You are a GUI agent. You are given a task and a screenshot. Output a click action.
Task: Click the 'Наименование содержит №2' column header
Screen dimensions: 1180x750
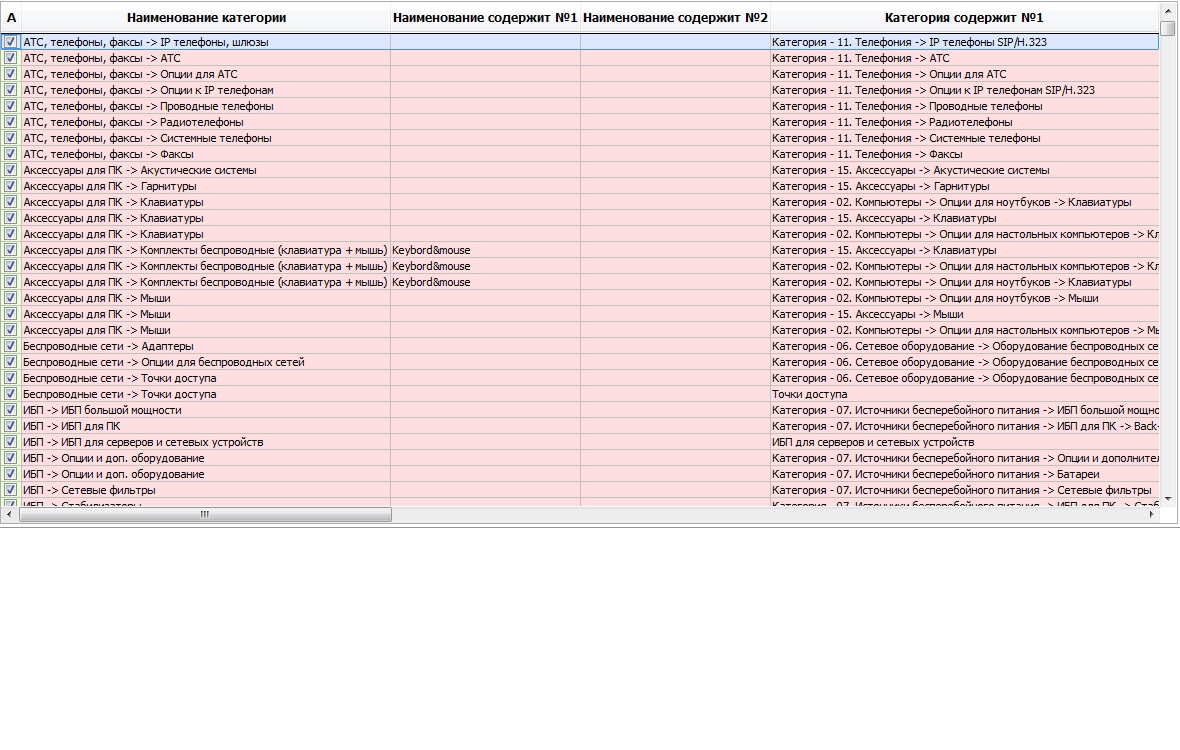tap(675, 17)
